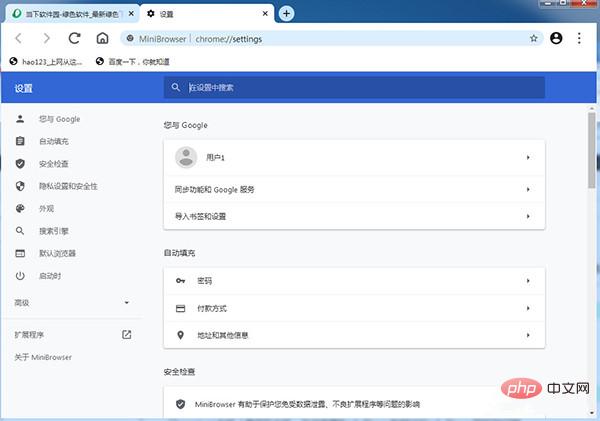Open 导入书签和设置

[354, 216]
